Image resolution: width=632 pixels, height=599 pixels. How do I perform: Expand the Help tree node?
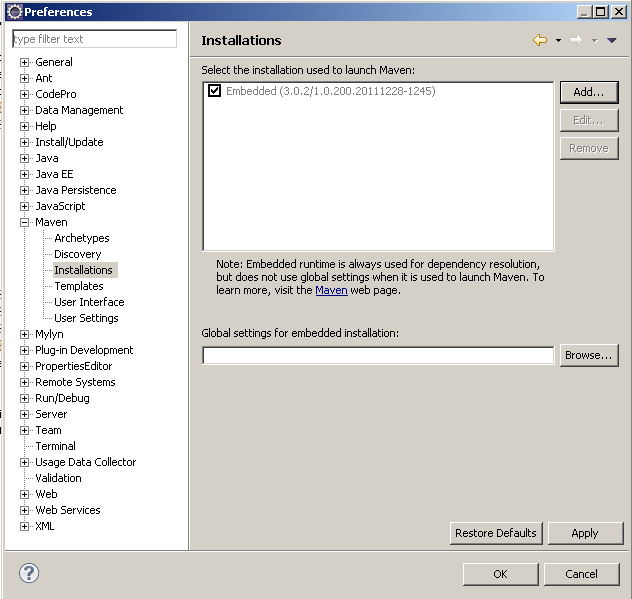(25, 126)
